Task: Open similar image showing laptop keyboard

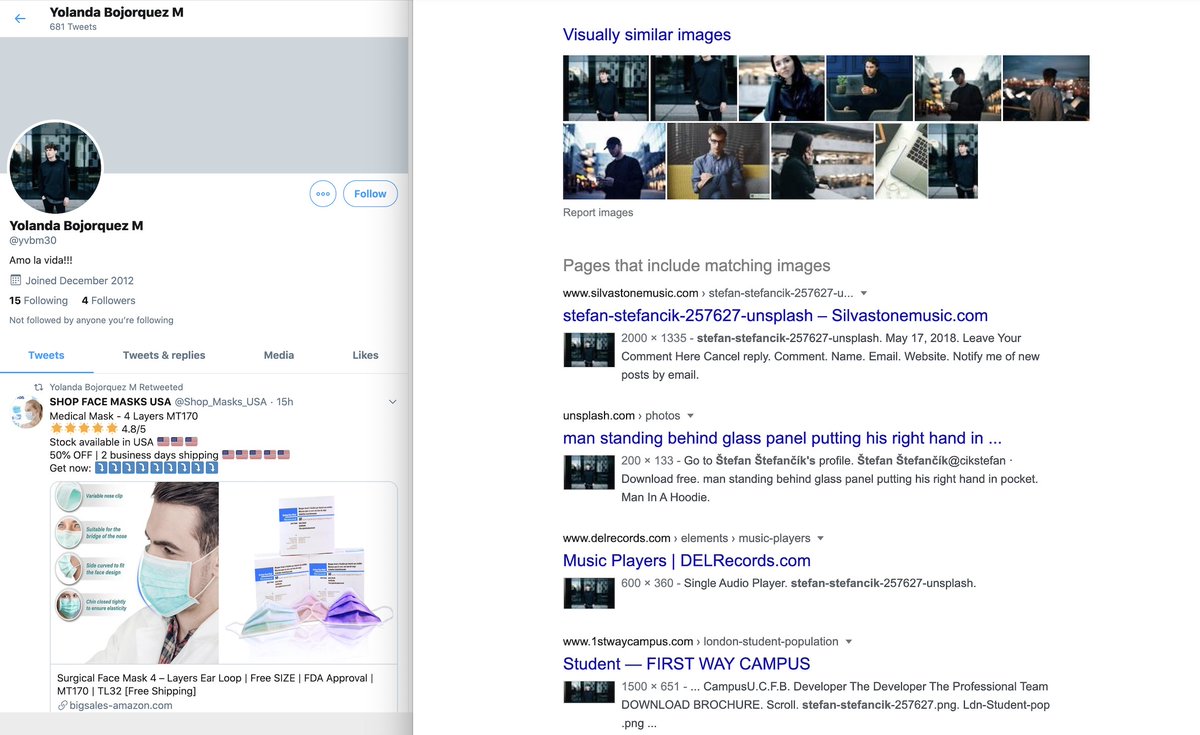Action: (901, 161)
